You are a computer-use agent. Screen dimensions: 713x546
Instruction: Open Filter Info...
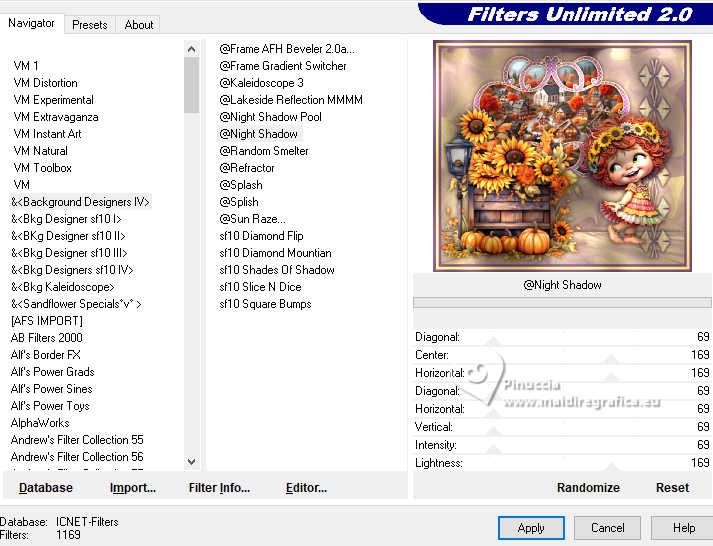[x=219, y=488]
